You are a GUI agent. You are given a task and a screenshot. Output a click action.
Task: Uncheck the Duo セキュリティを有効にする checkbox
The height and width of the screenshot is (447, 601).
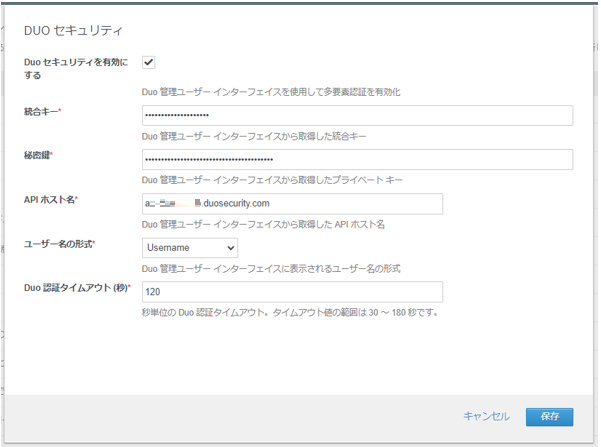[148, 62]
